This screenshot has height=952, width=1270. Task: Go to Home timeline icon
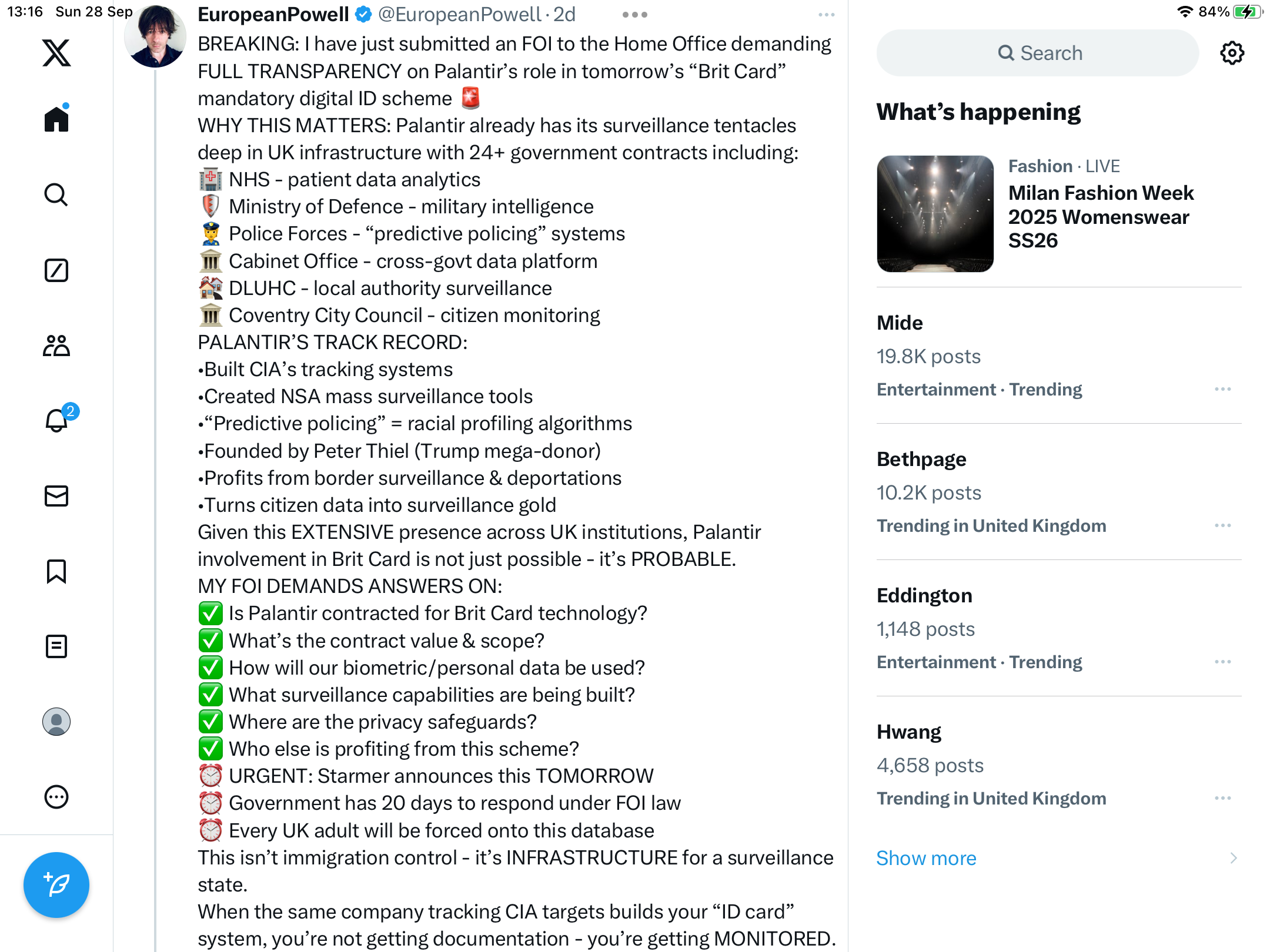pos(56,119)
